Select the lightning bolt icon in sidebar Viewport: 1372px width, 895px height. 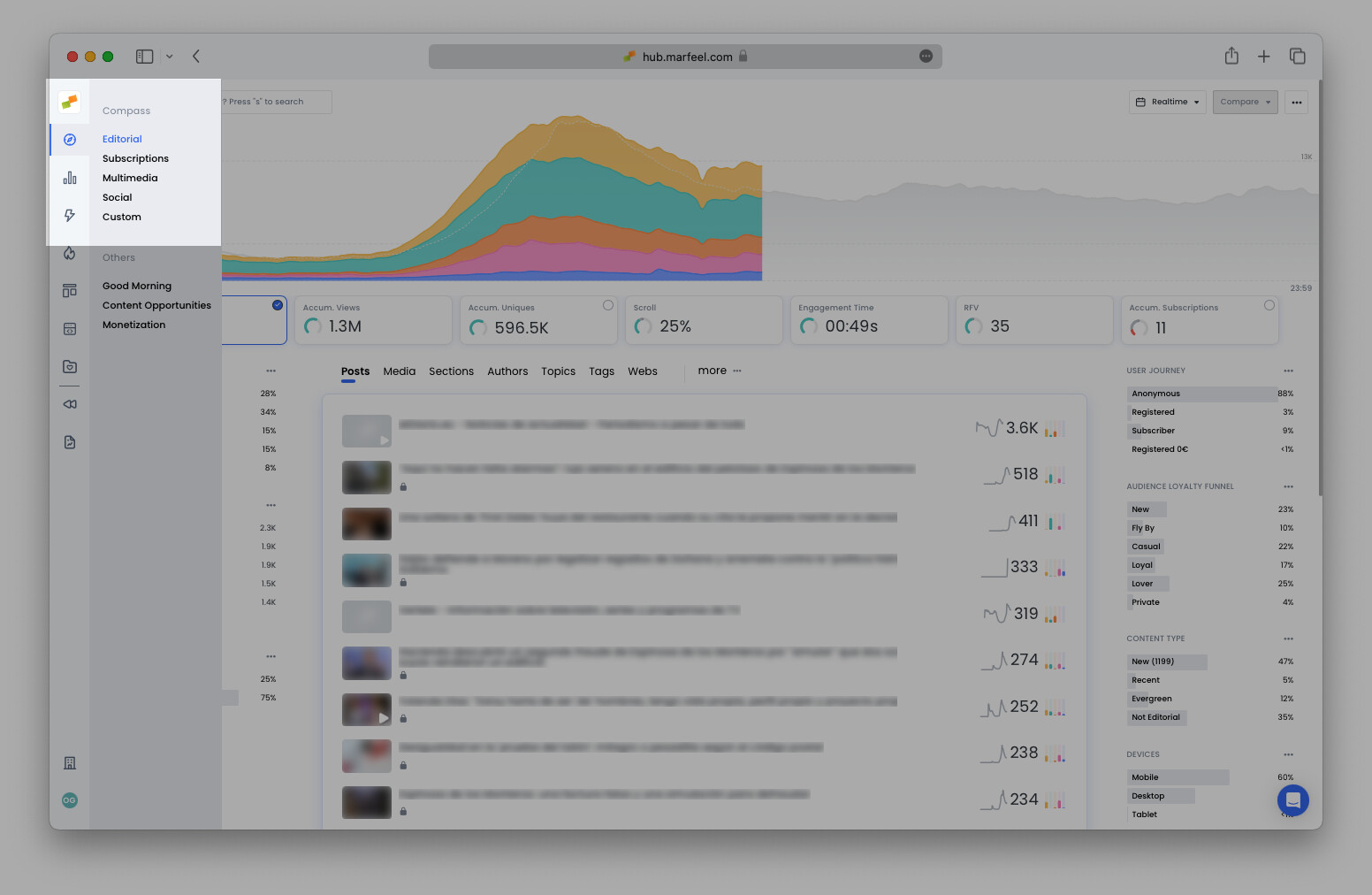(69, 215)
